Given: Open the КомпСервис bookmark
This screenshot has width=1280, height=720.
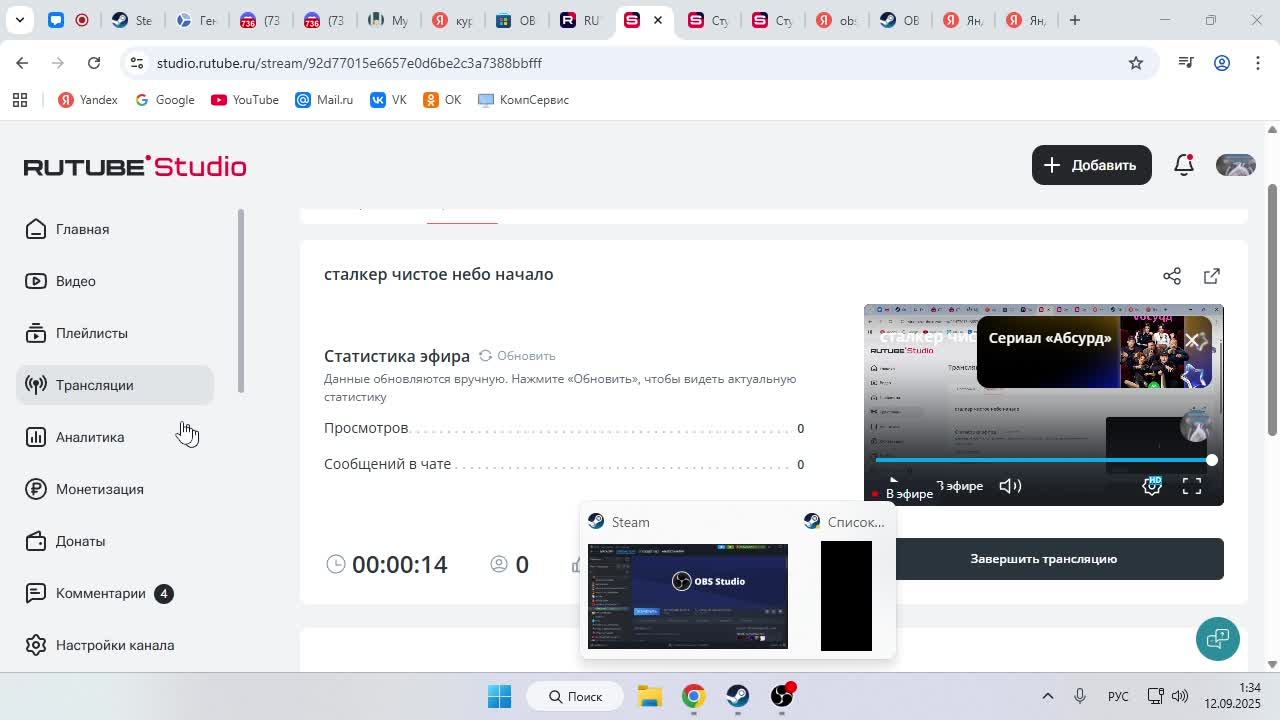Looking at the screenshot, I should 524,100.
